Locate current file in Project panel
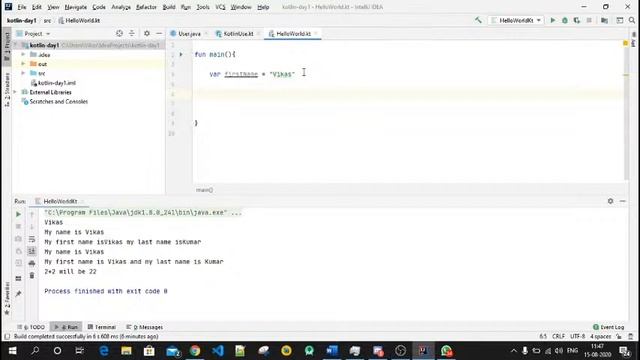 point(119,33)
